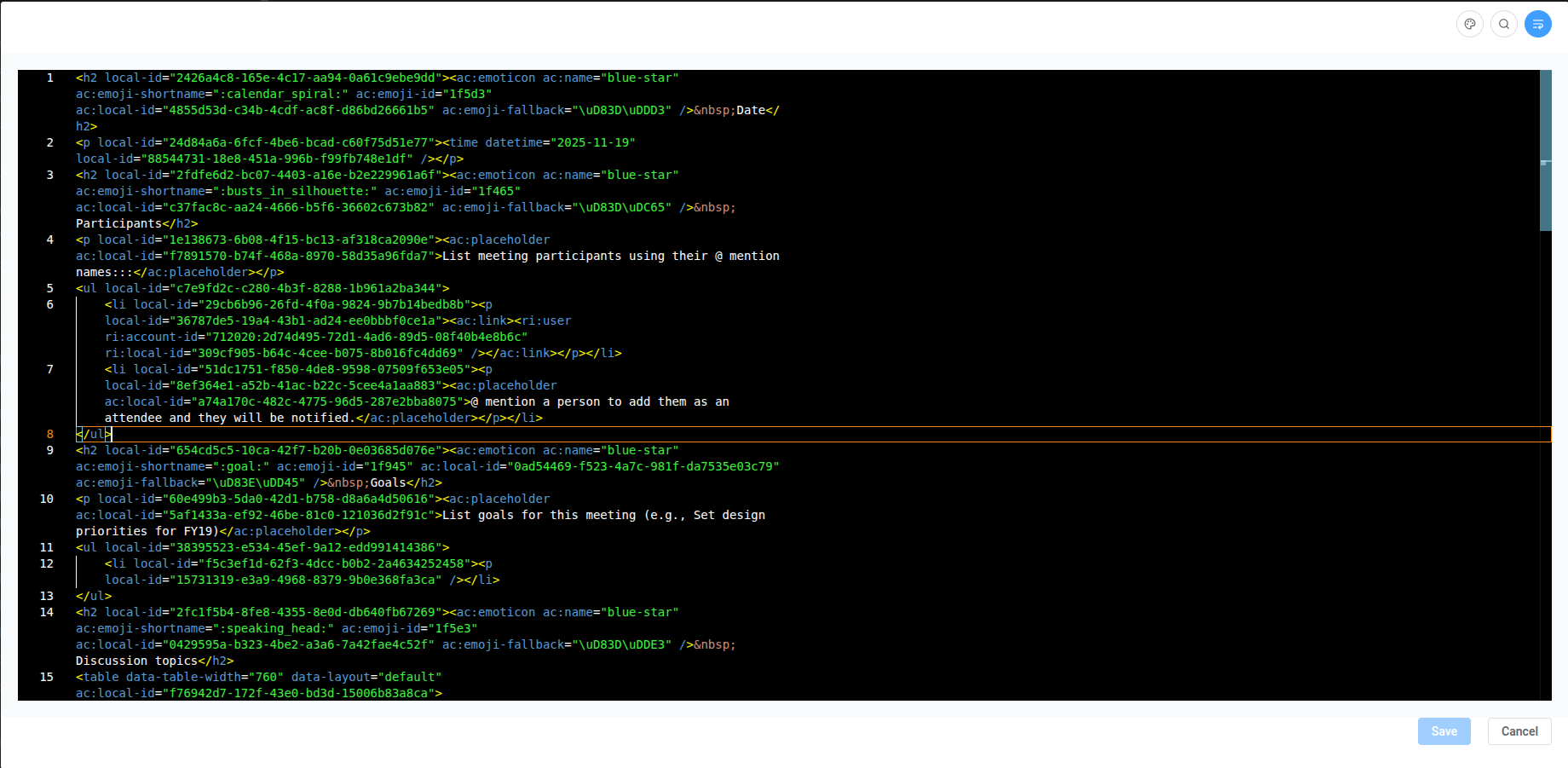Click the search magnifier icon
1568x768 pixels.
click(x=1504, y=24)
